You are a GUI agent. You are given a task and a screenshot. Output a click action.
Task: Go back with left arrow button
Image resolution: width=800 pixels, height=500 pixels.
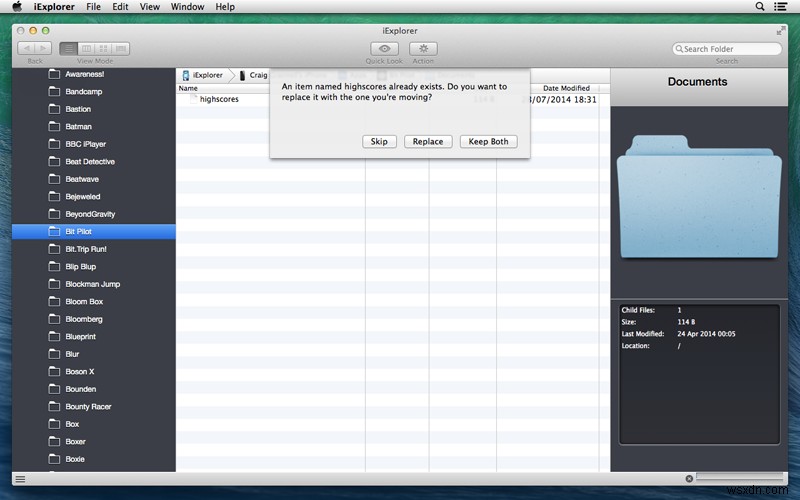pyautogui.click(x=26, y=48)
